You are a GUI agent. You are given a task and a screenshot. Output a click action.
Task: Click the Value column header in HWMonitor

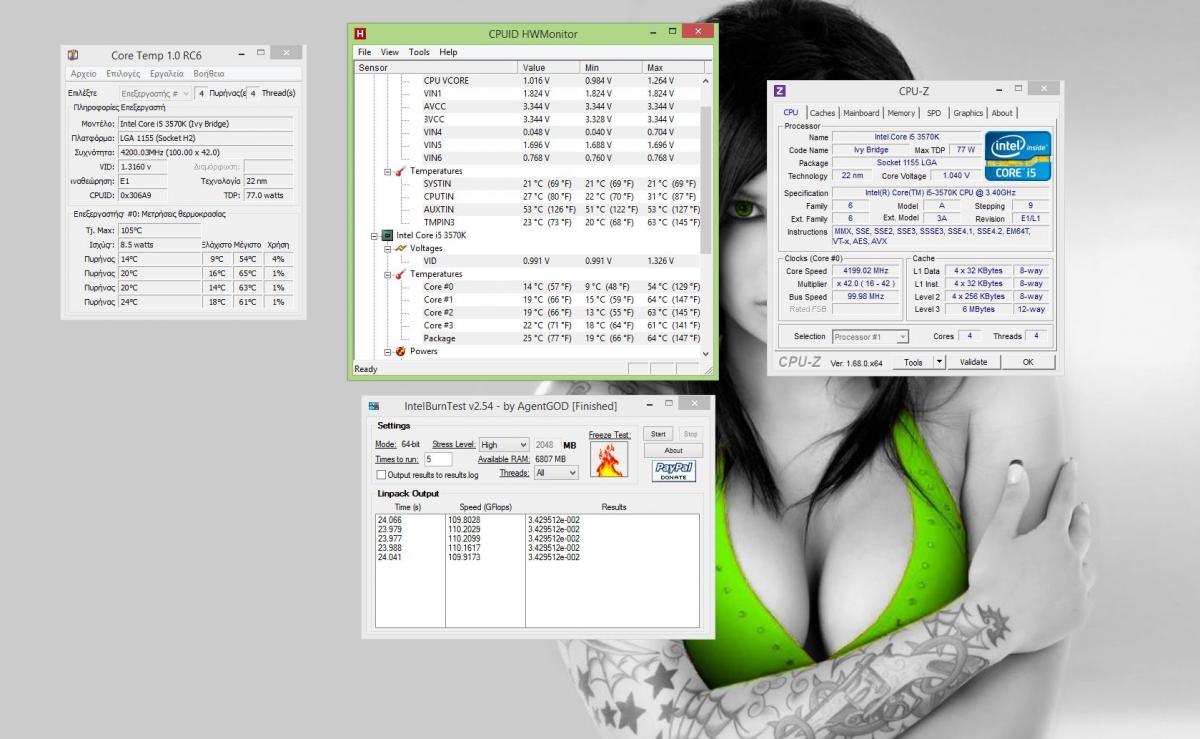pyautogui.click(x=549, y=67)
